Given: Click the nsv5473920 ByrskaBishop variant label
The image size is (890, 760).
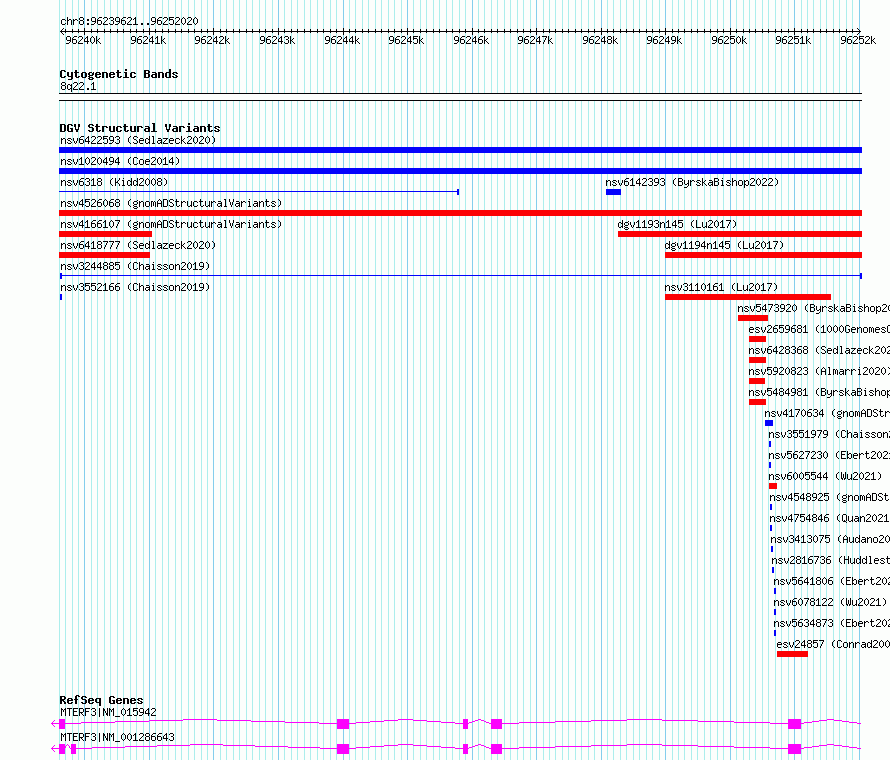Looking at the screenshot, I should click(x=813, y=308).
